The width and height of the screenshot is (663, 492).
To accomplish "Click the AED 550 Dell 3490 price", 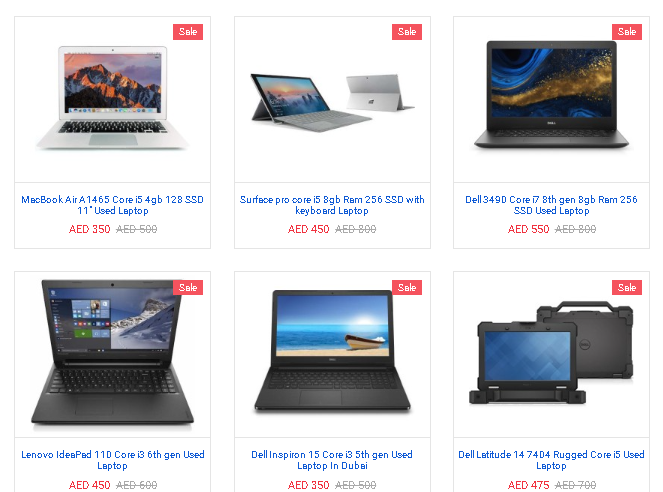I will point(528,230).
